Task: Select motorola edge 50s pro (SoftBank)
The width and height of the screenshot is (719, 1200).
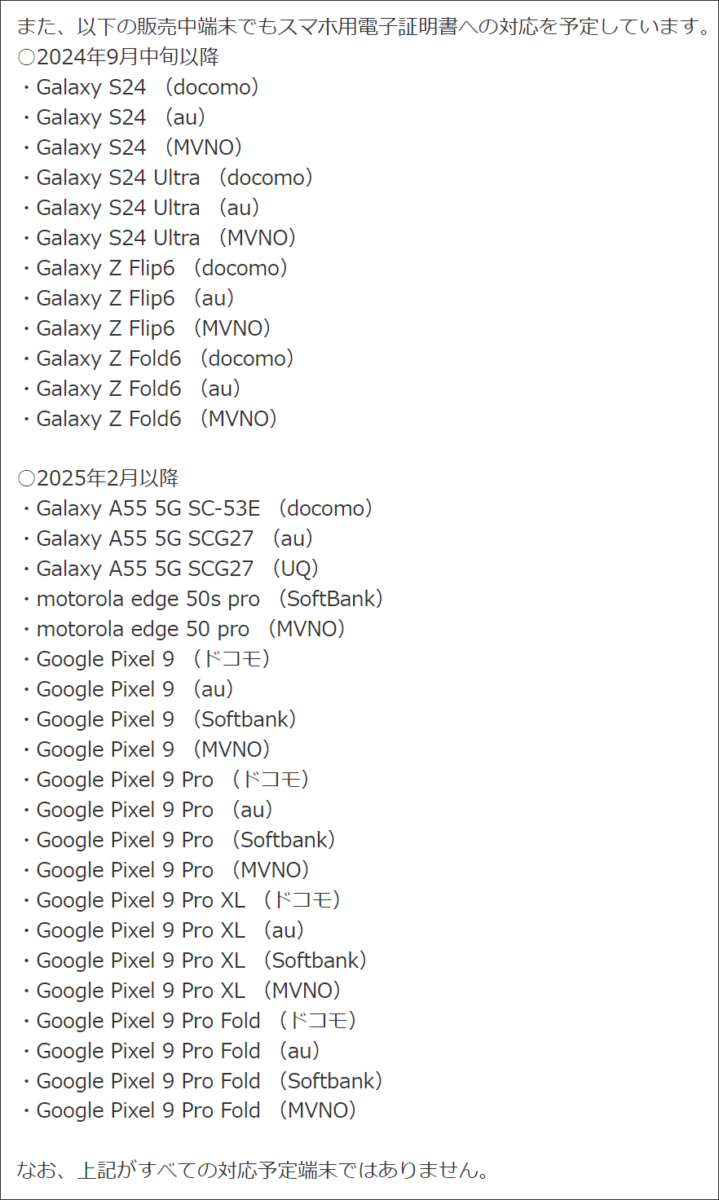Action: coord(203,599)
